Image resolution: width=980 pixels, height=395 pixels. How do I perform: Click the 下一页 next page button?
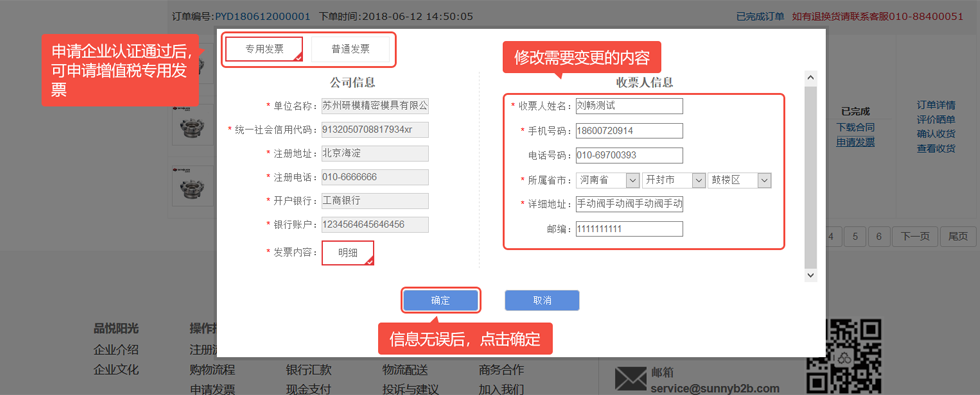click(915, 236)
